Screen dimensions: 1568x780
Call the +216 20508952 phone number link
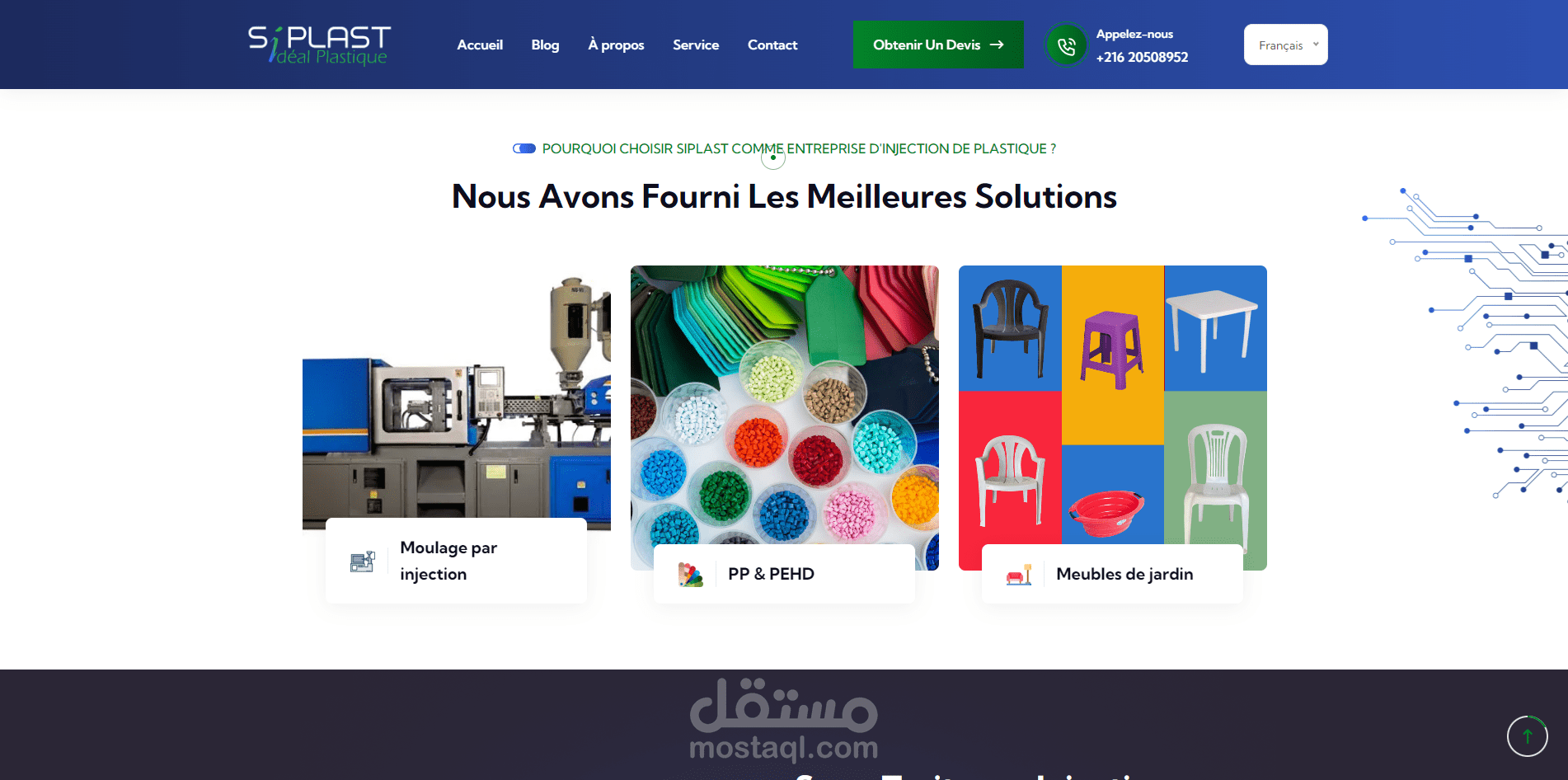click(1142, 57)
